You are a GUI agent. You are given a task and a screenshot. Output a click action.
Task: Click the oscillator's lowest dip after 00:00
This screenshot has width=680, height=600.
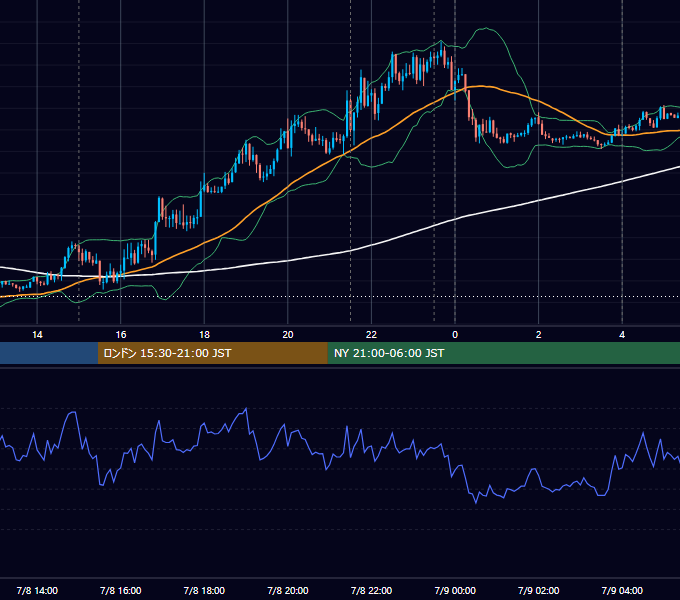tap(476, 502)
